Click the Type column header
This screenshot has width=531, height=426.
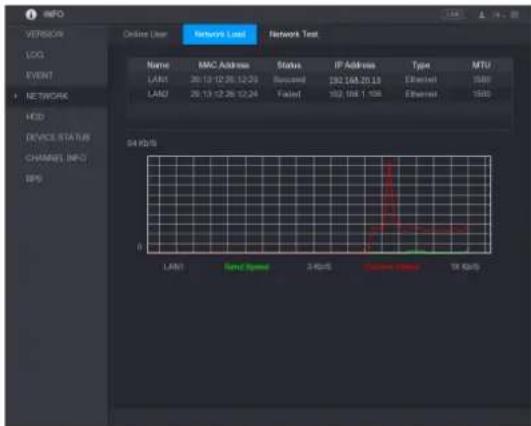click(421, 65)
